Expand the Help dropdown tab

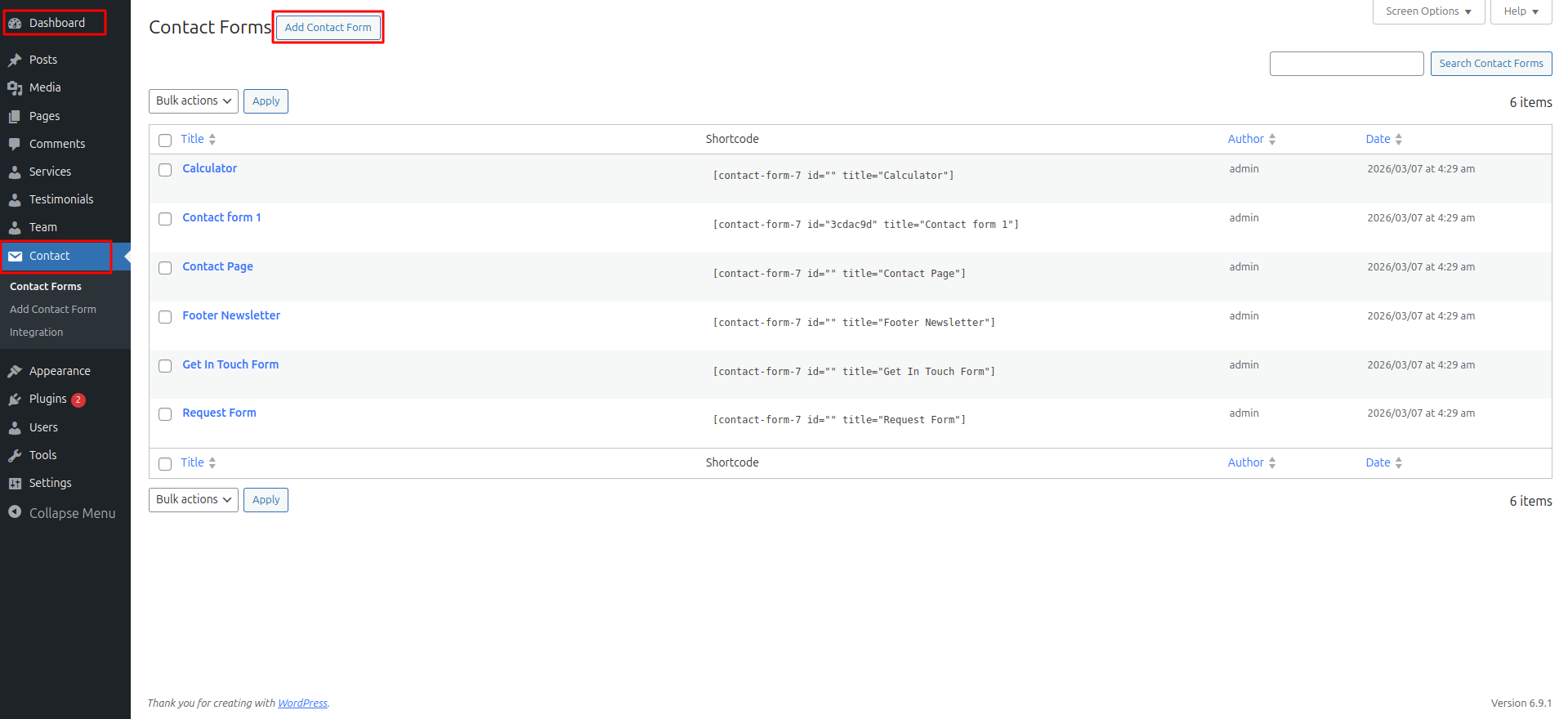(1521, 11)
